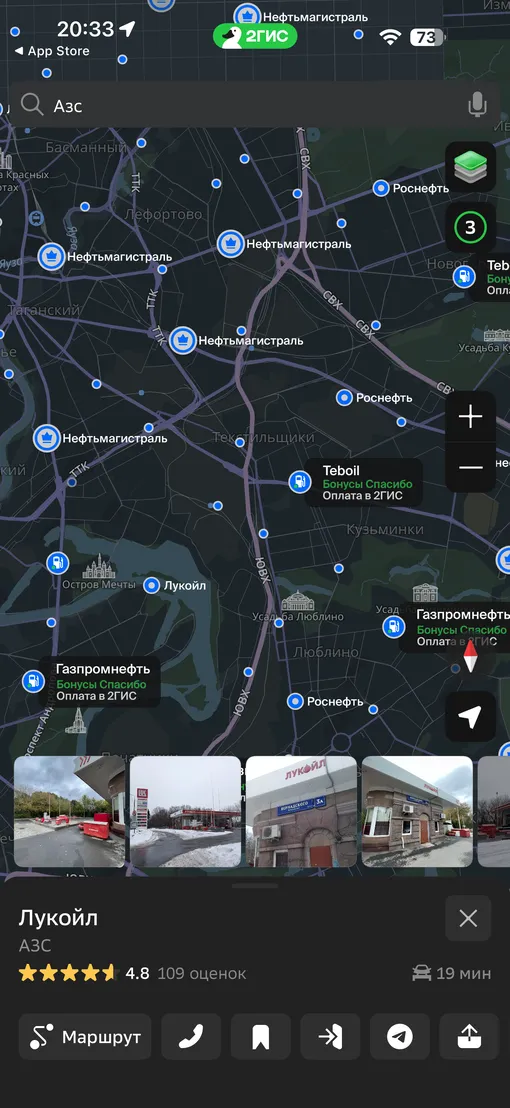
Task: Go back to App Store link
Action: pyautogui.click(x=52, y=51)
